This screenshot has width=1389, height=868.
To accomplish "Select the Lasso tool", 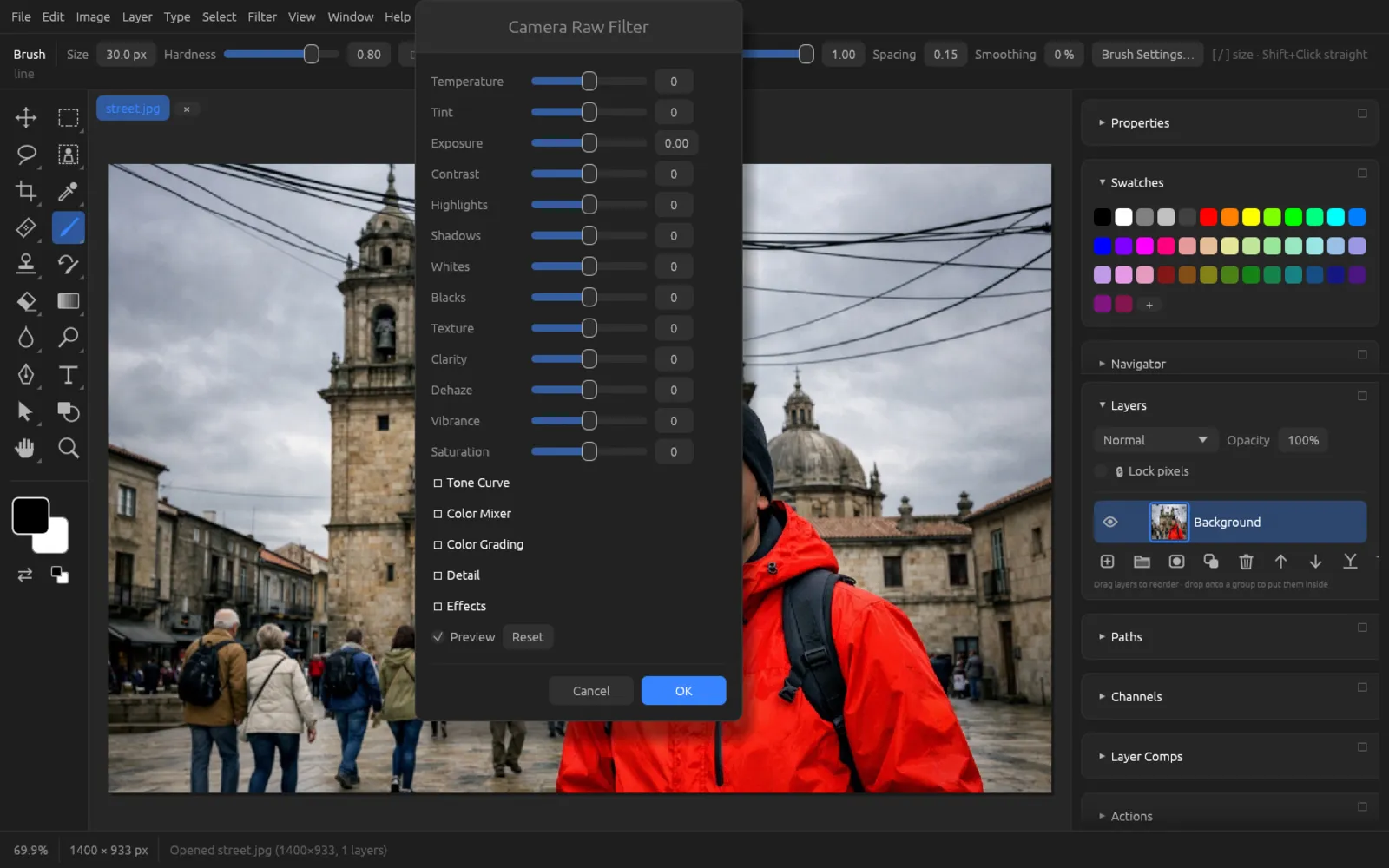I will coord(26,155).
